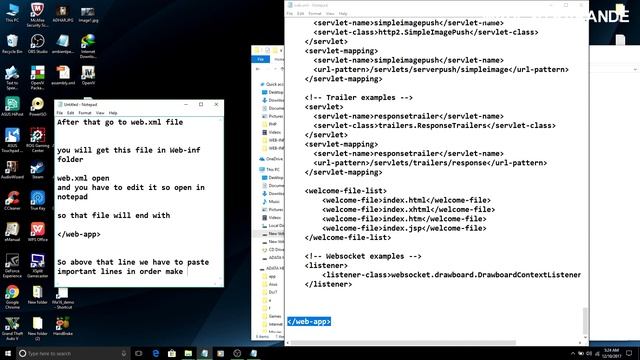
Task: Select Internet Download Manager desktop icon
Action: [88, 46]
